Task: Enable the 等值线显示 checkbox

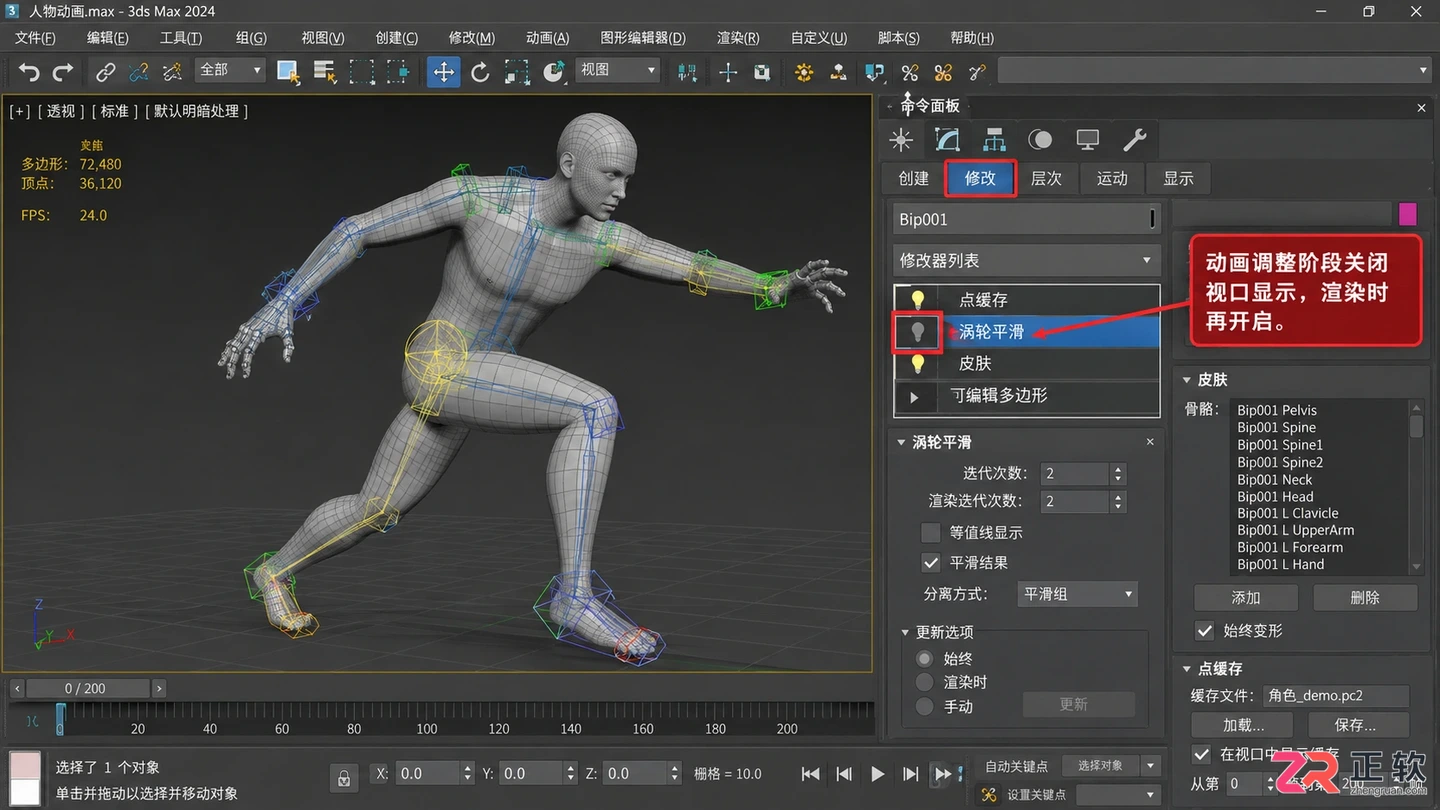Action: (931, 532)
